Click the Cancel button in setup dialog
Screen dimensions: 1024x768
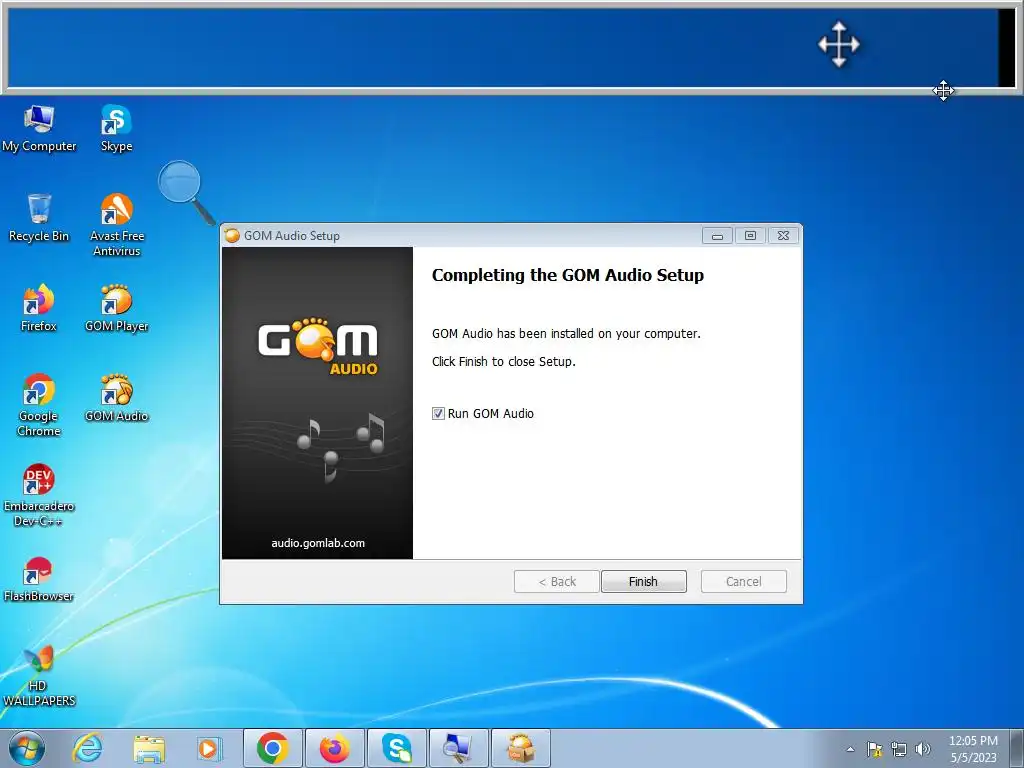[x=743, y=581]
